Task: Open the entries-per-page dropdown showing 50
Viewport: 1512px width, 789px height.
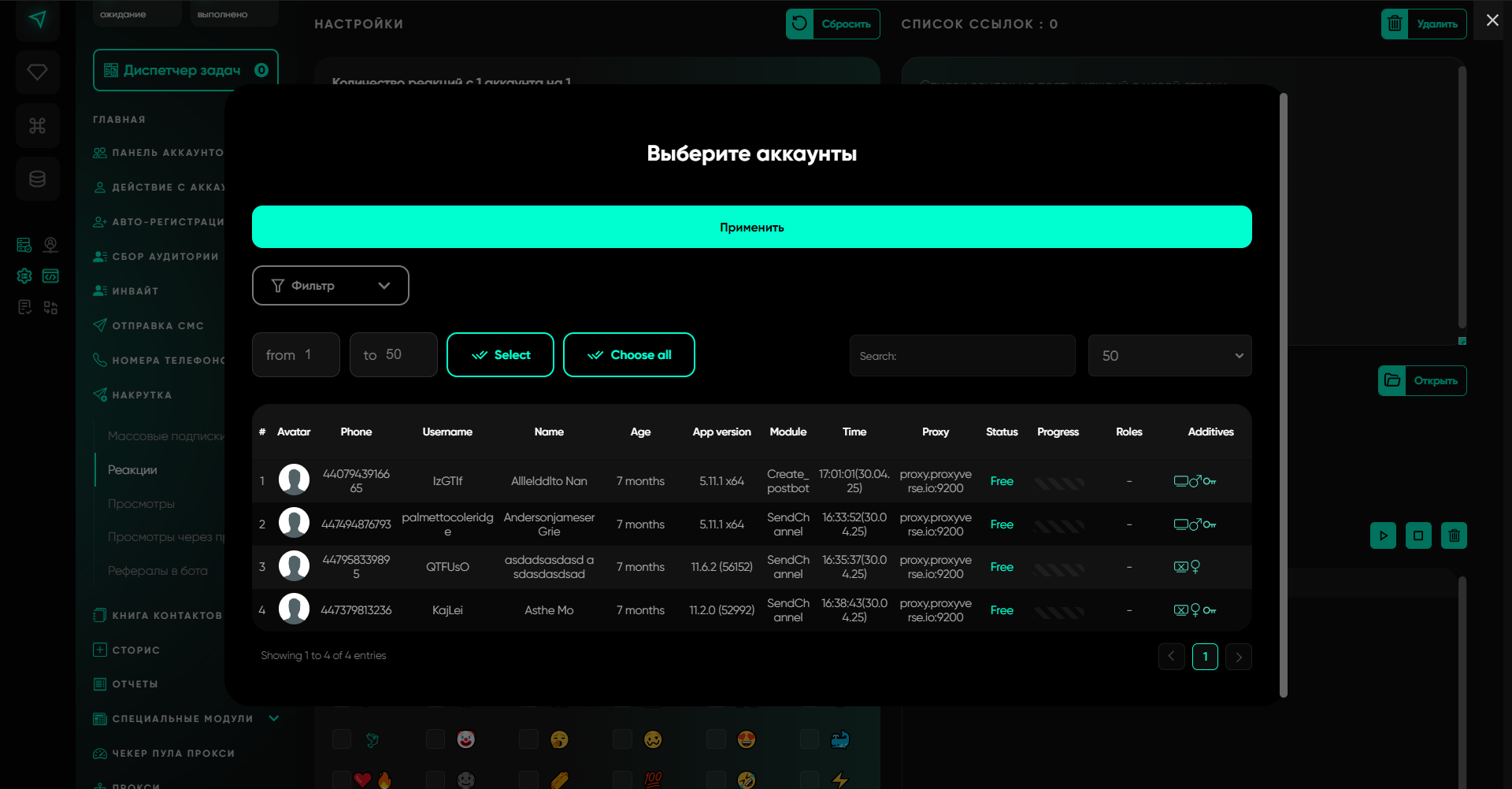Action: tap(1169, 356)
